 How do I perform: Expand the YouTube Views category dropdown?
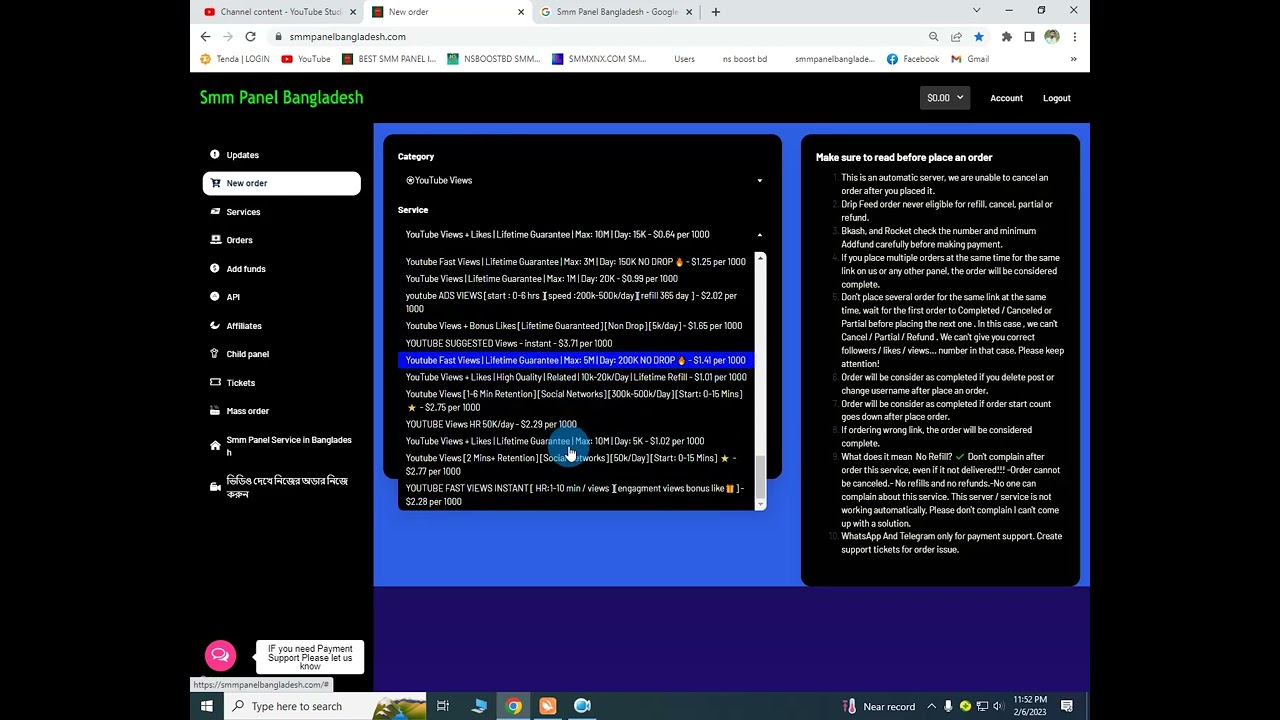pos(583,181)
